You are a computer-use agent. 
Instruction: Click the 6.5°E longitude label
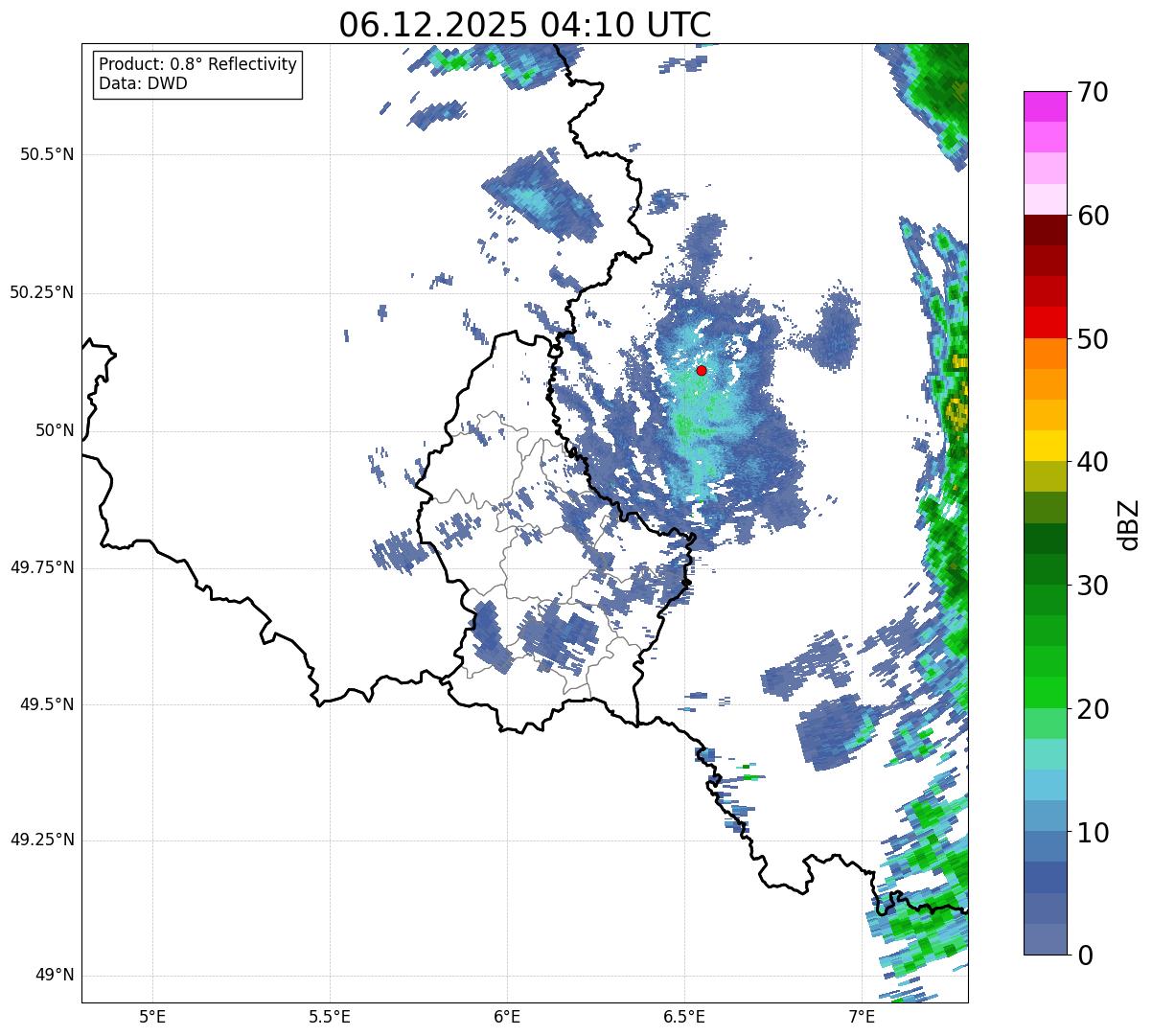pyautogui.click(x=684, y=1016)
